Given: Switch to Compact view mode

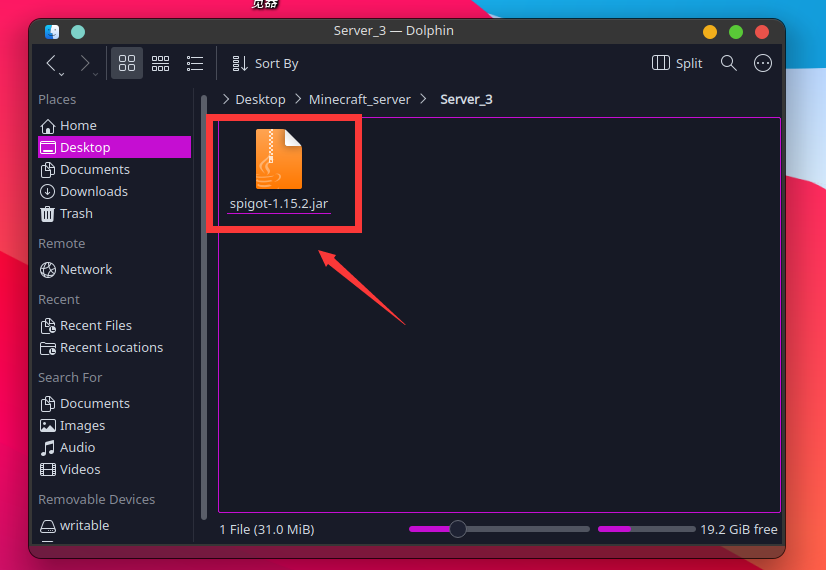Looking at the screenshot, I should [161, 63].
